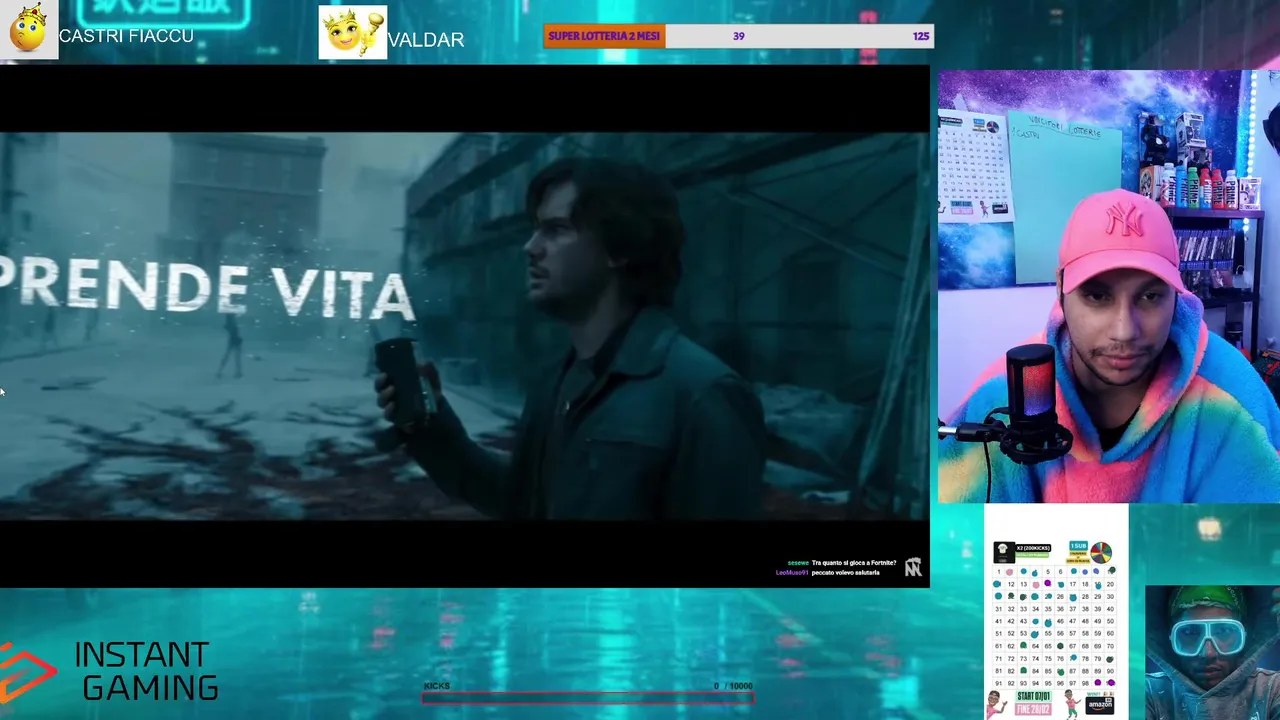This screenshot has height=720, width=1280.
Task: Click number 70 on the lottery board
Action: pyautogui.click(x=1110, y=646)
